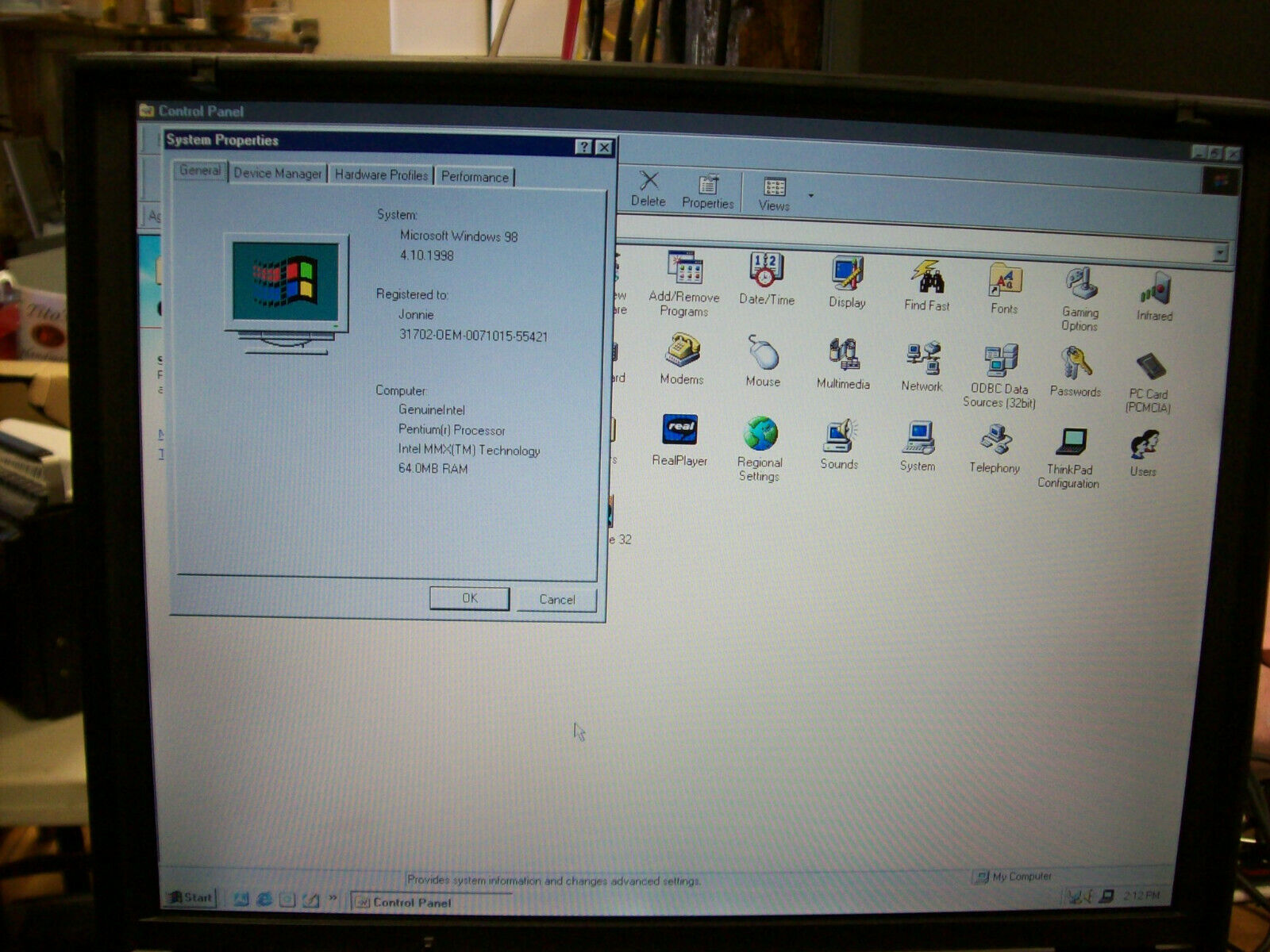This screenshot has height=952, width=1270.
Task: Open the PC Card (PCMCIA) icon
Action: point(1149,382)
